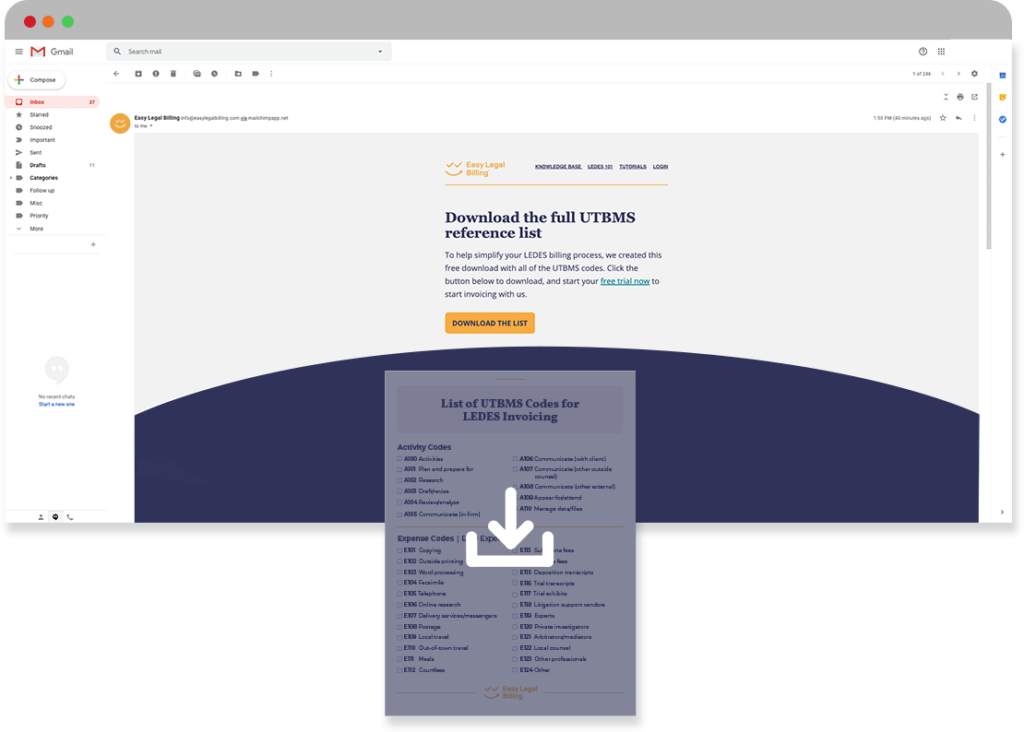Click the 'free trial now' link
The width and height of the screenshot is (1024, 732).
(x=625, y=281)
